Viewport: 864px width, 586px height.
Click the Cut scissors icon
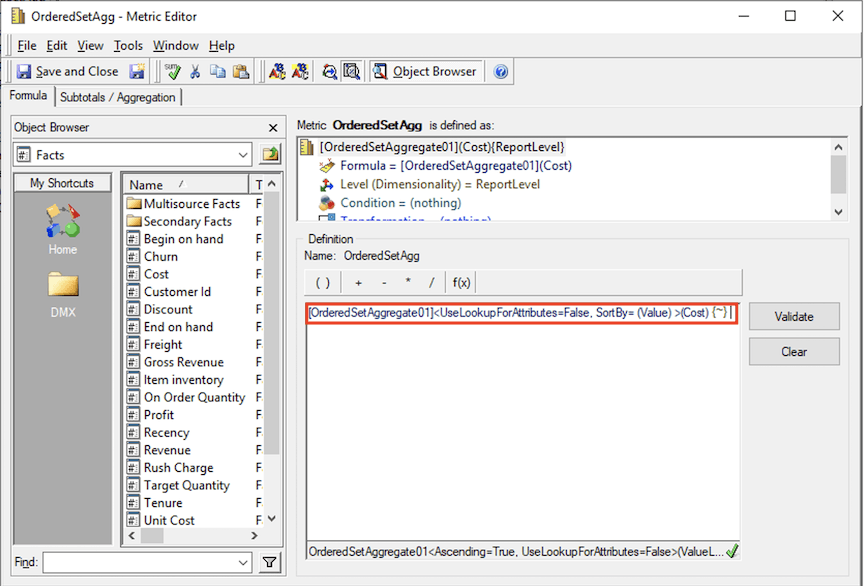pyautogui.click(x=196, y=72)
